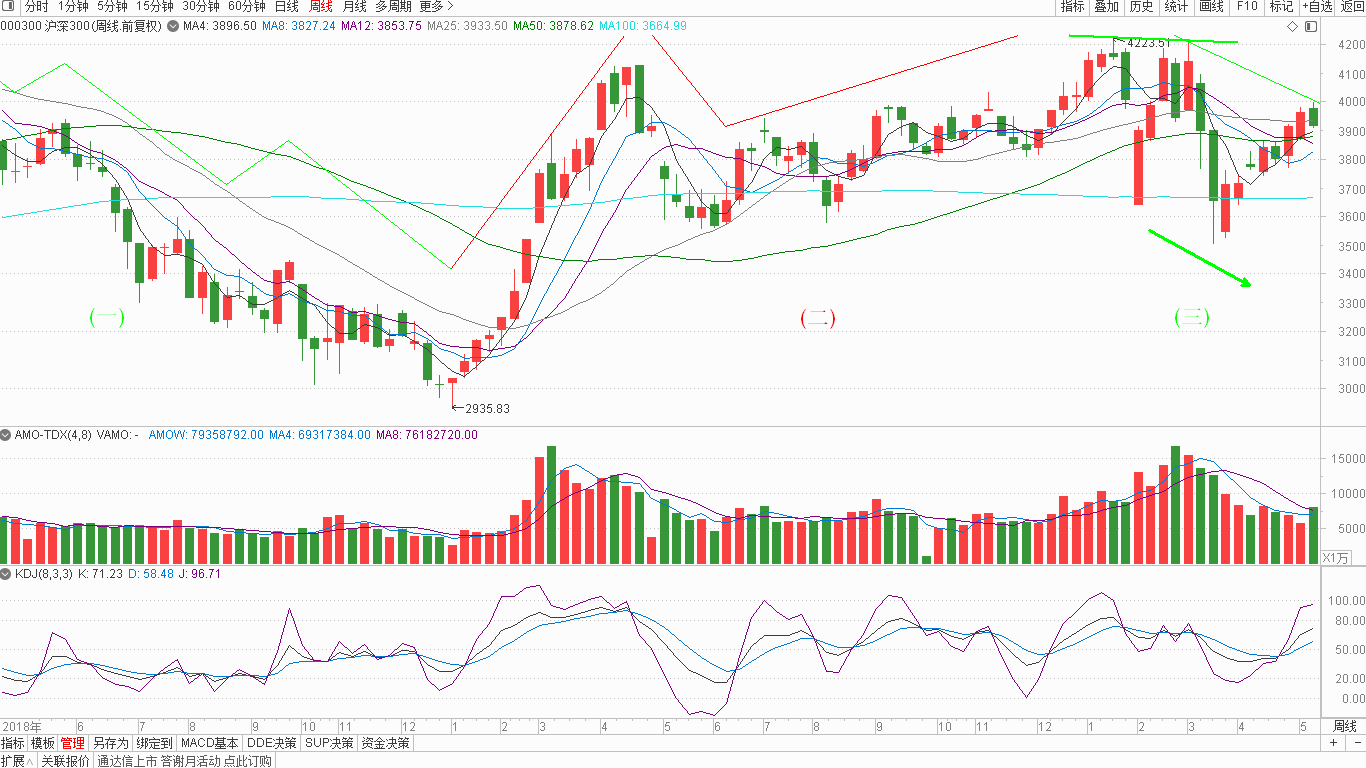Image resolution: width=1366 pixels, height=768 pixels.
Task: Click the 另存为 save-as tab
Action: (111, 743)
